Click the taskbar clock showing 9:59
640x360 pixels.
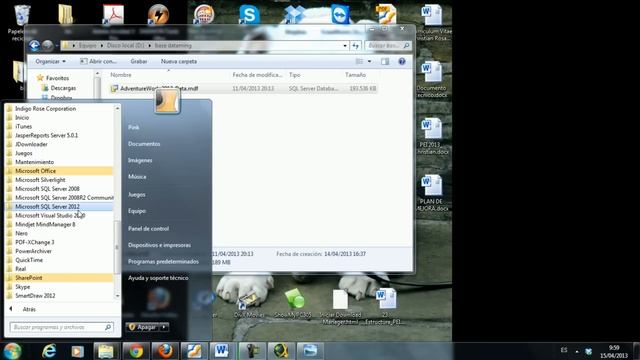coord(614,351)
